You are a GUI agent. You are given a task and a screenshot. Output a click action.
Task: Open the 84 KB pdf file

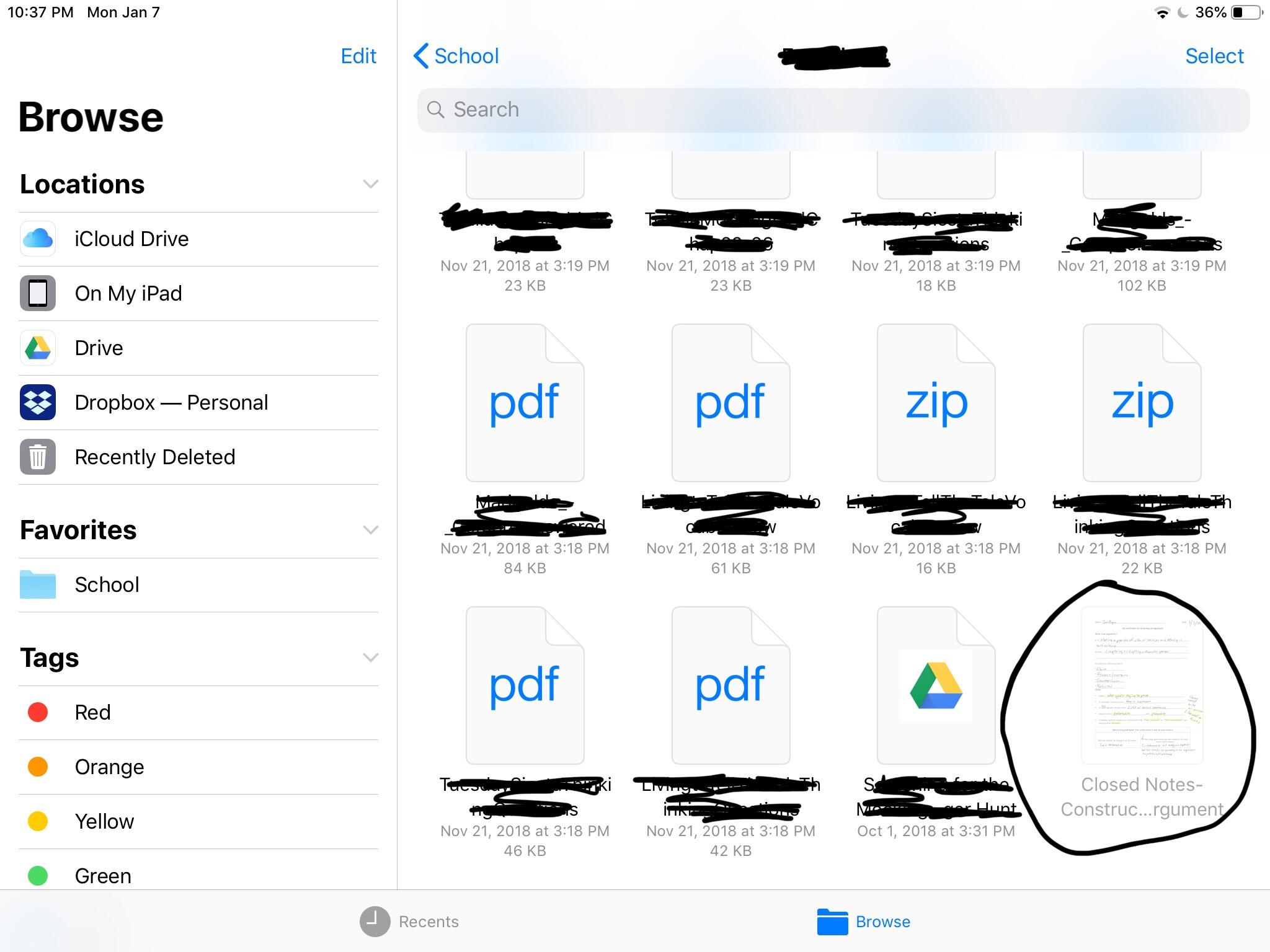525,403
